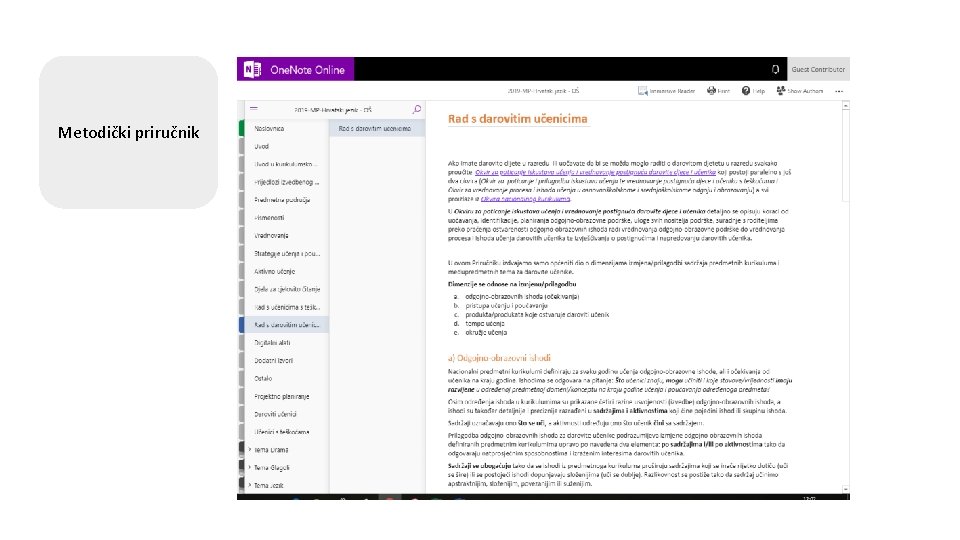Open the Učenici s teškoćama section

click(284, 432)
